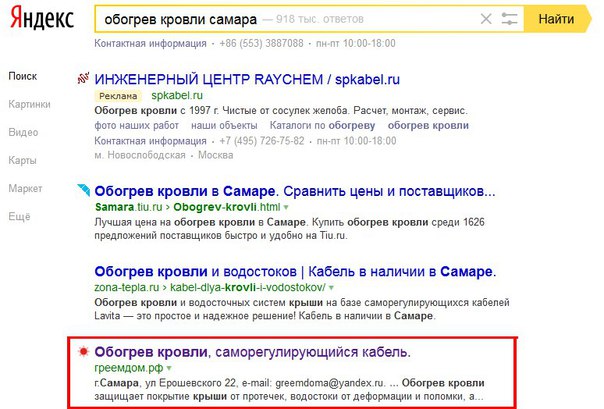This screenshot has height=409, width=604.
Task: Clear the search query with the X icon
Action: click(486, 18)
